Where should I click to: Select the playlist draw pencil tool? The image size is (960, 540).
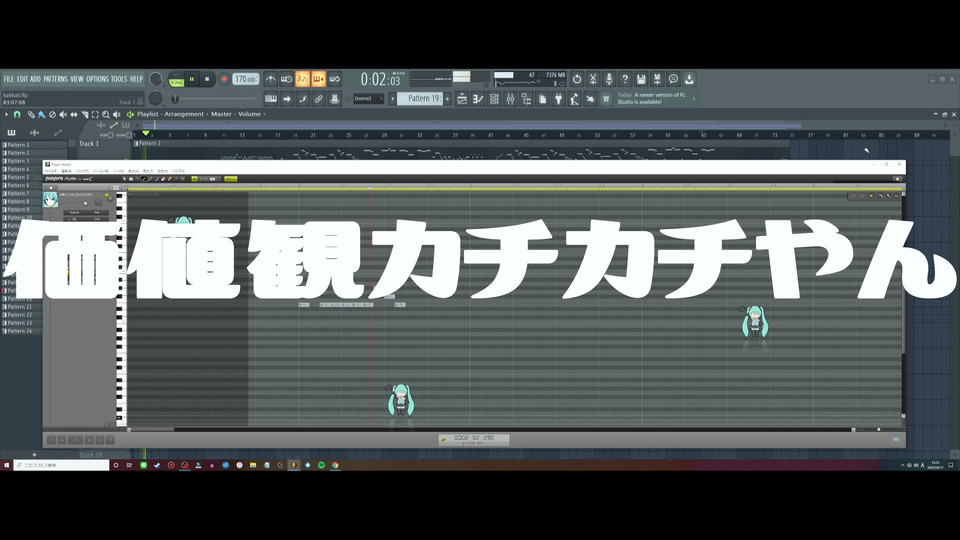31,114
